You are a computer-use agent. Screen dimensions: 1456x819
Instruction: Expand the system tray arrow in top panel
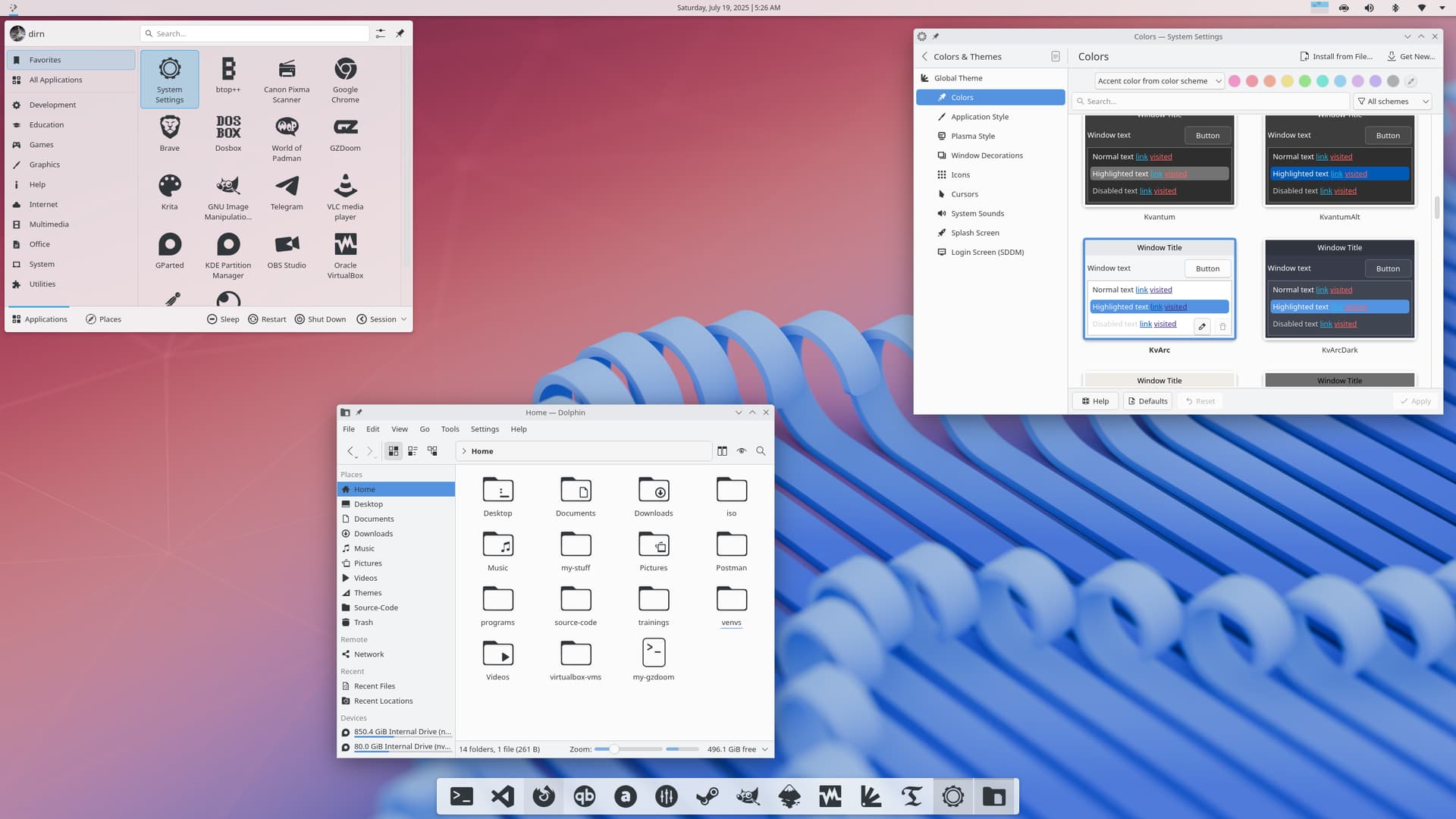pyautogui.click(x=1442, y=8)
